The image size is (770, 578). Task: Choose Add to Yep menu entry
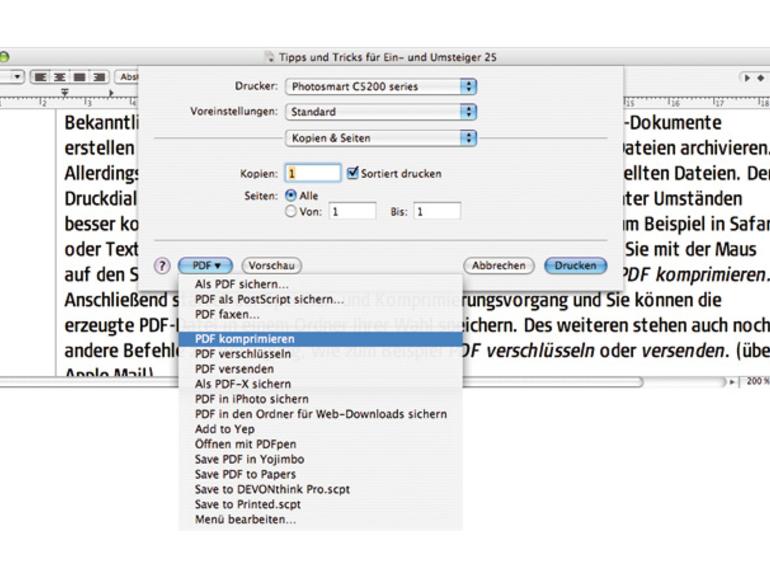(321, 429)
